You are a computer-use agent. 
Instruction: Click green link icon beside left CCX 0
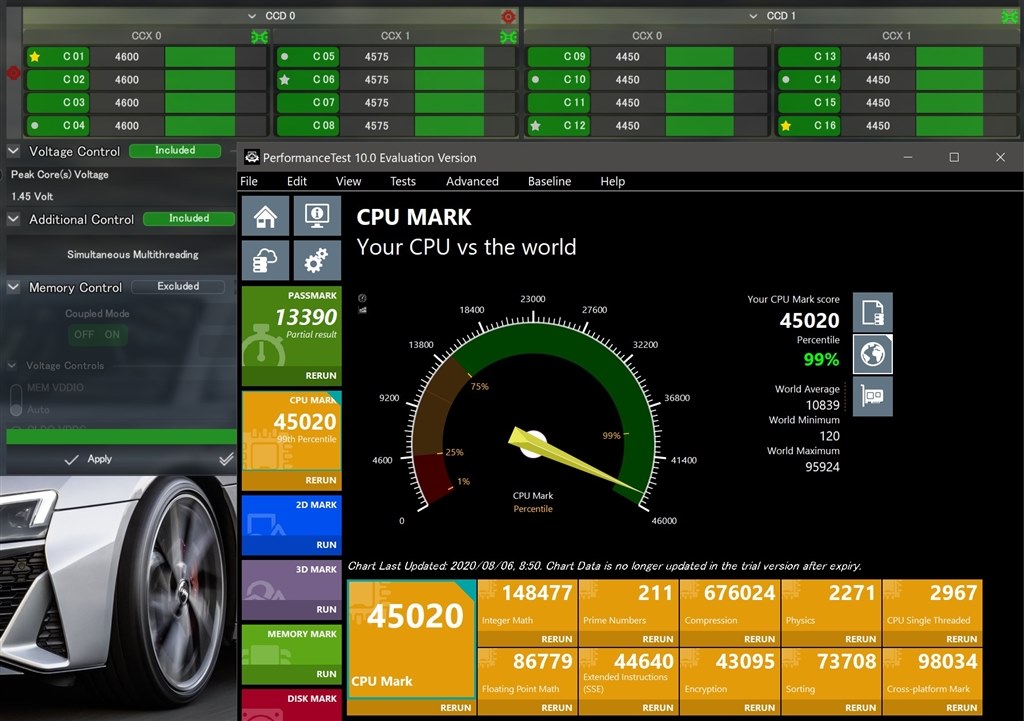(259, 37)
